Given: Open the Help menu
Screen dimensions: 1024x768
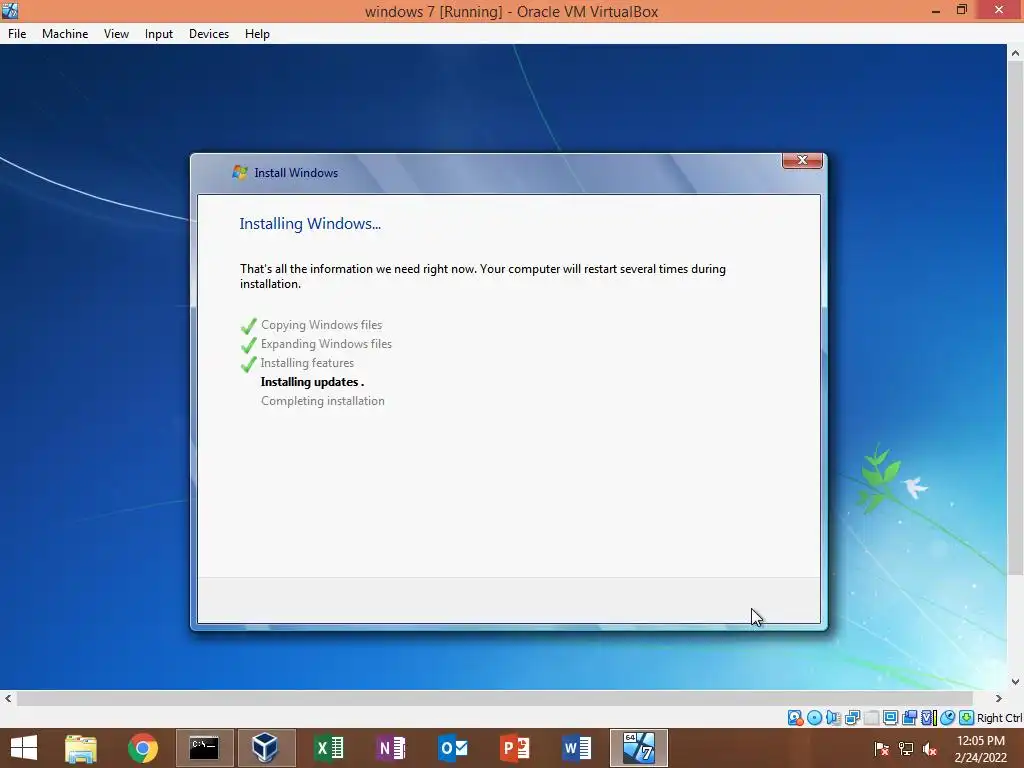Looking at the screenshot, I should [x=257, y=34].
